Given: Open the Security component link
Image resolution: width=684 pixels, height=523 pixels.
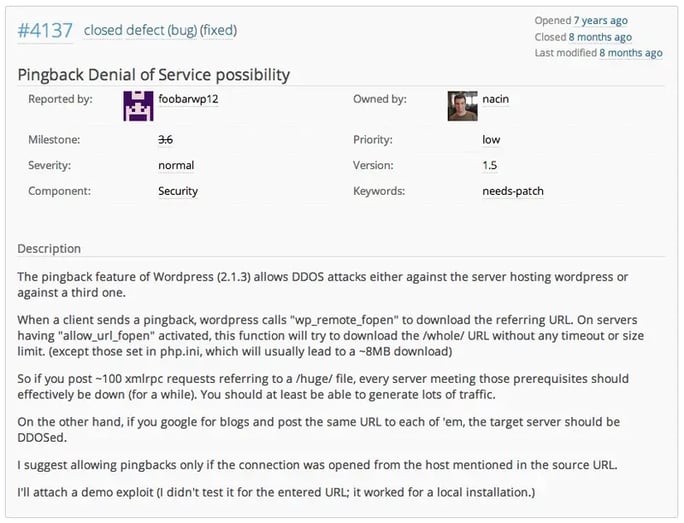Looking at the screenshot, I should [178, 191].
